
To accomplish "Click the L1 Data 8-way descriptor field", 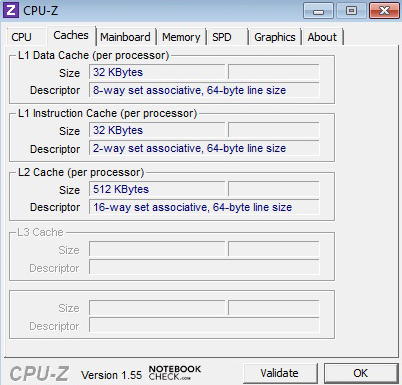I will point(204,90).
